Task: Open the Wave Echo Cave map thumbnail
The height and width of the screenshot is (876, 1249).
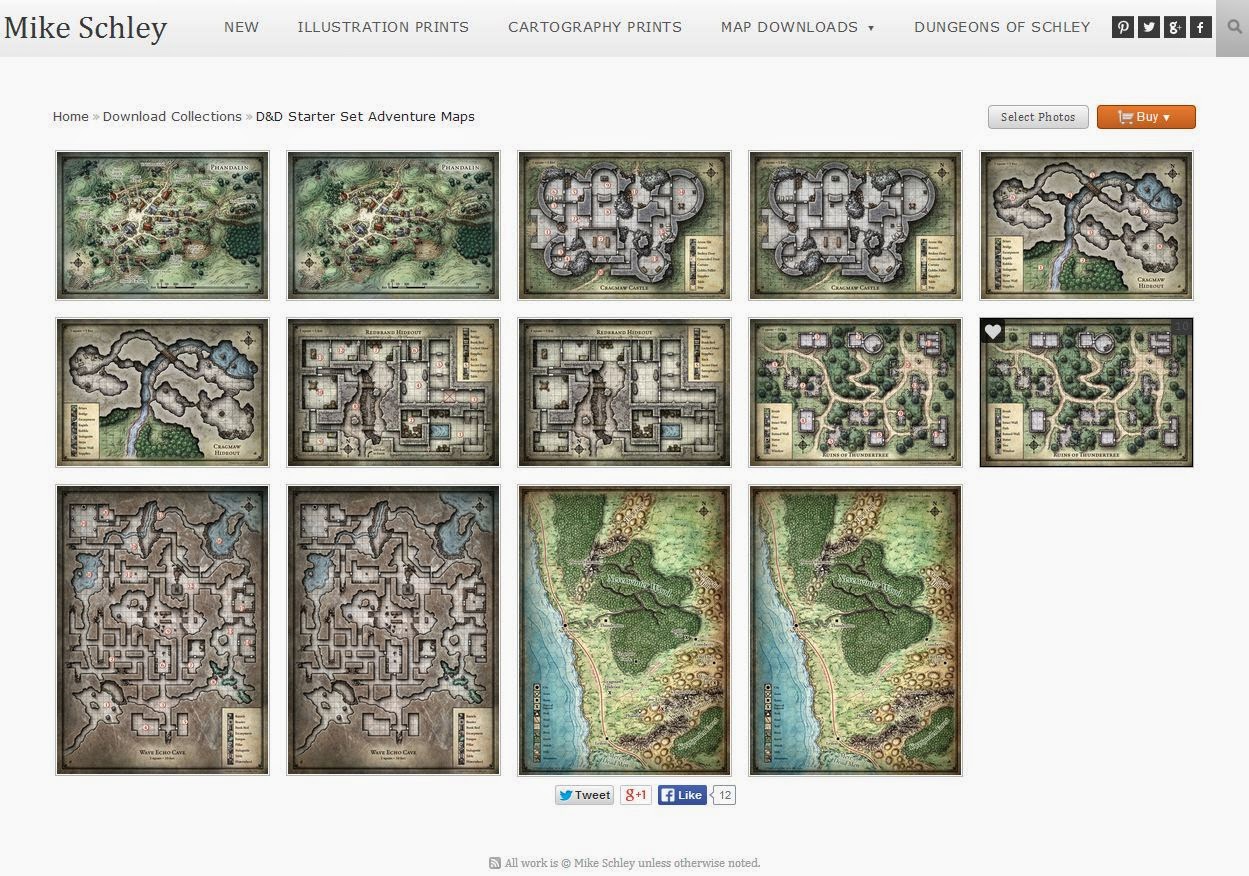Action: tap(161, 629)
